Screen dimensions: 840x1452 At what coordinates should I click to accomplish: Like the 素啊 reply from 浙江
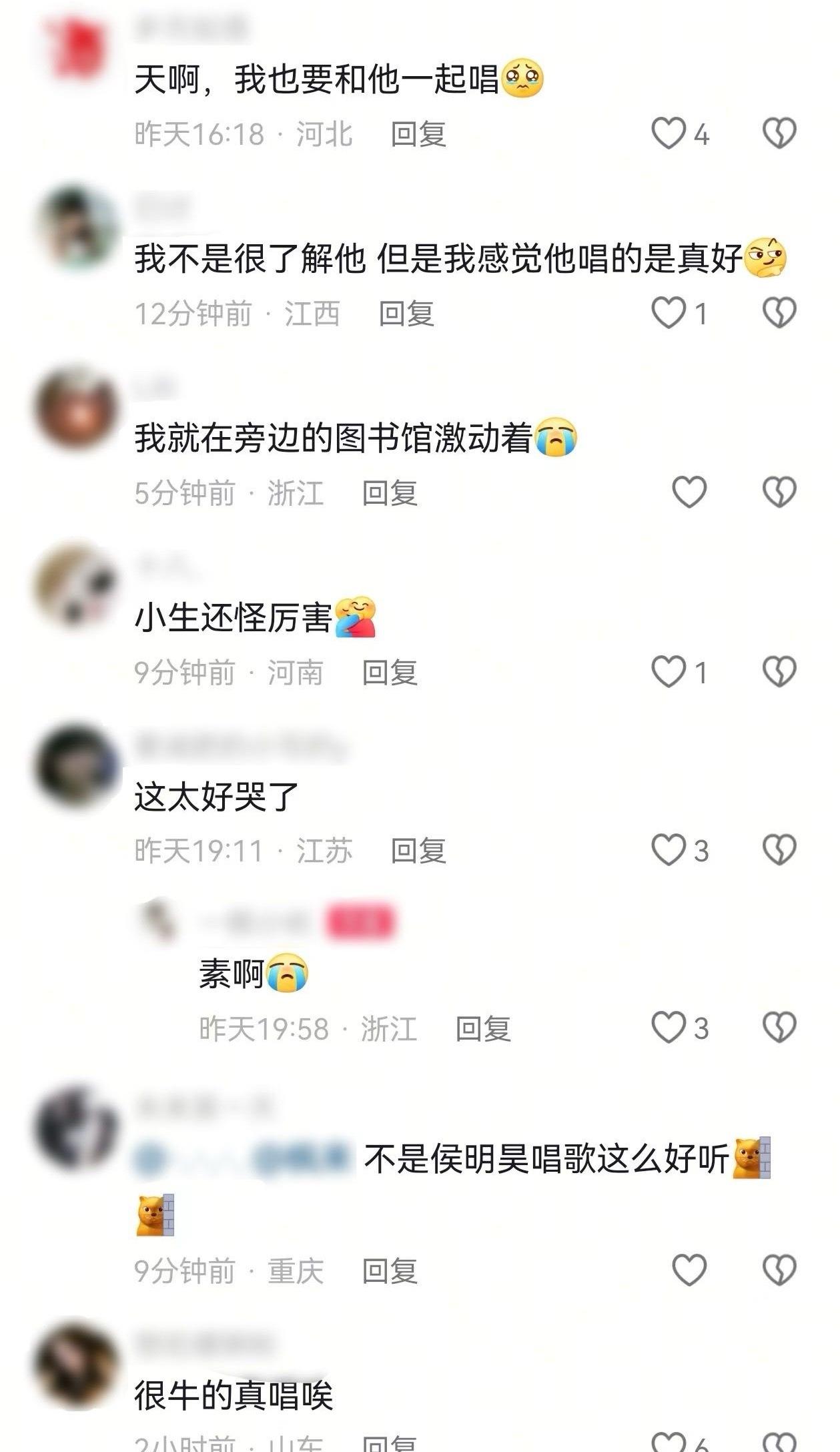(669, 1028)
